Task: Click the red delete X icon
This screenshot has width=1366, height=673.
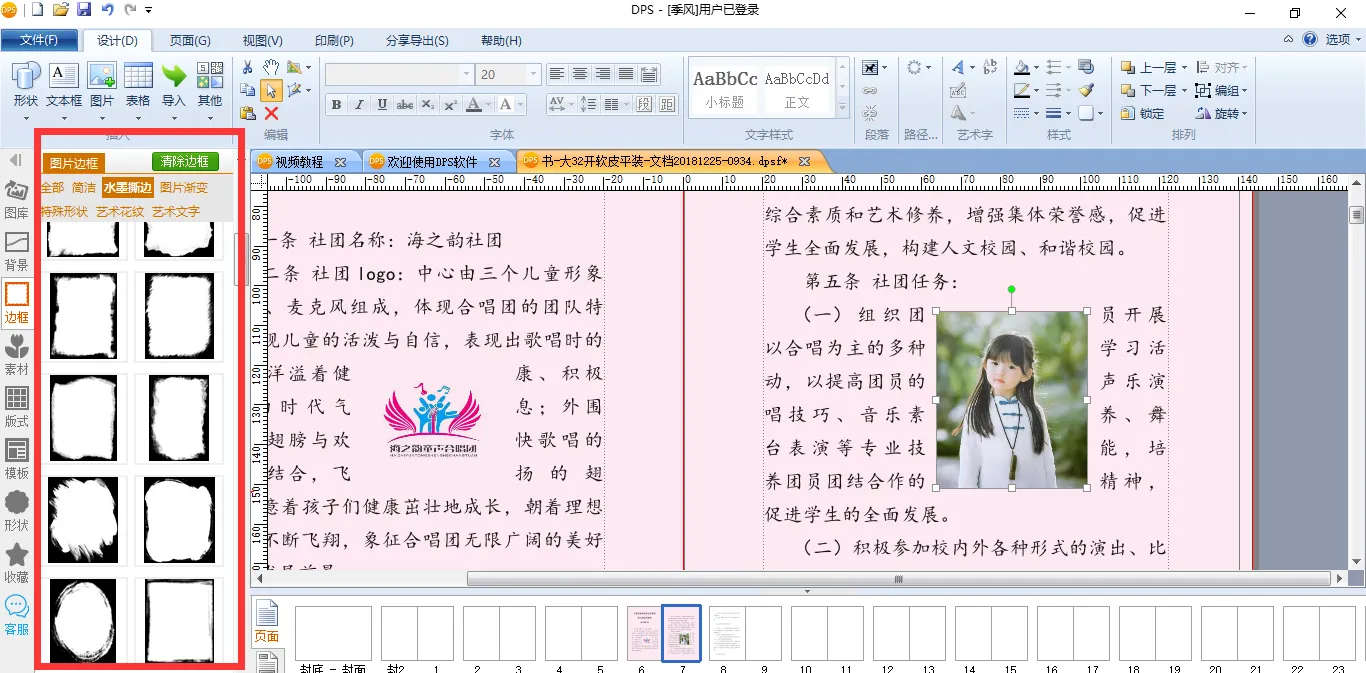Action: [271, 113]
